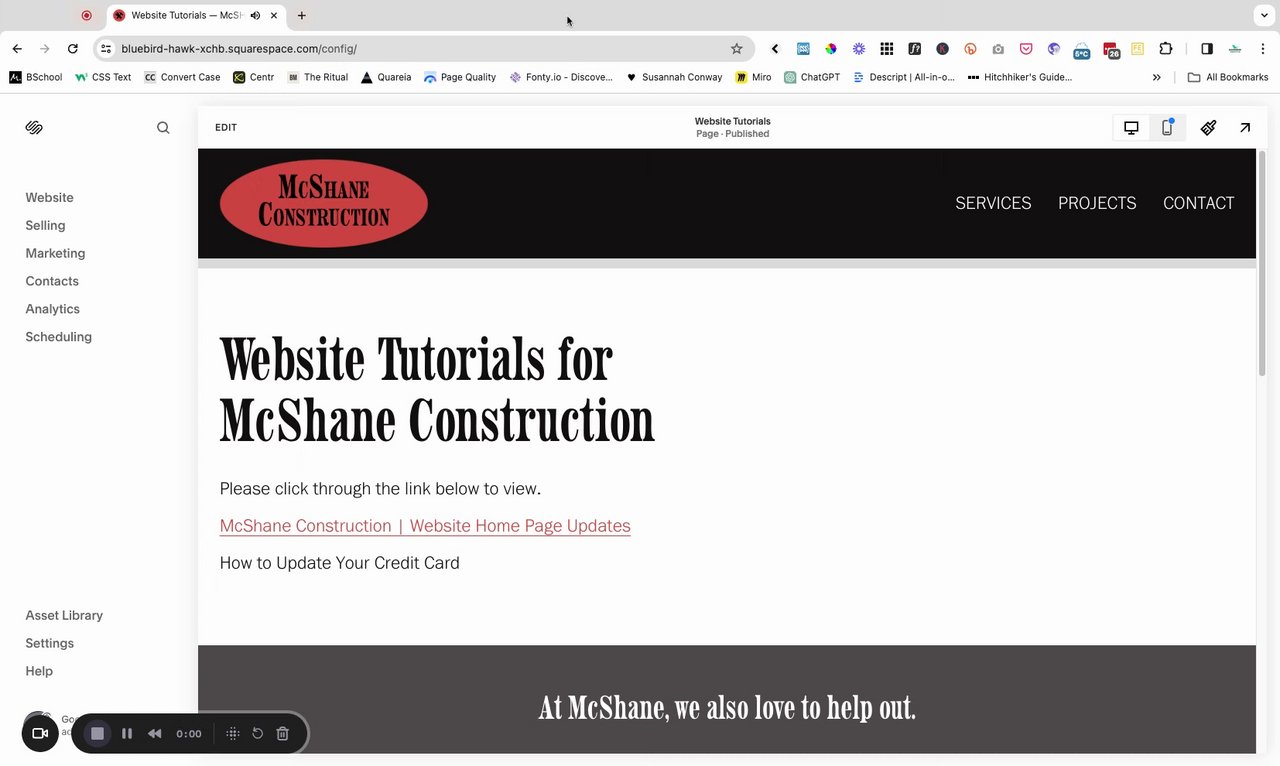Open the Squarespace search icon
The width and height of the screenshot is (1280, 766).
(163, 127)
